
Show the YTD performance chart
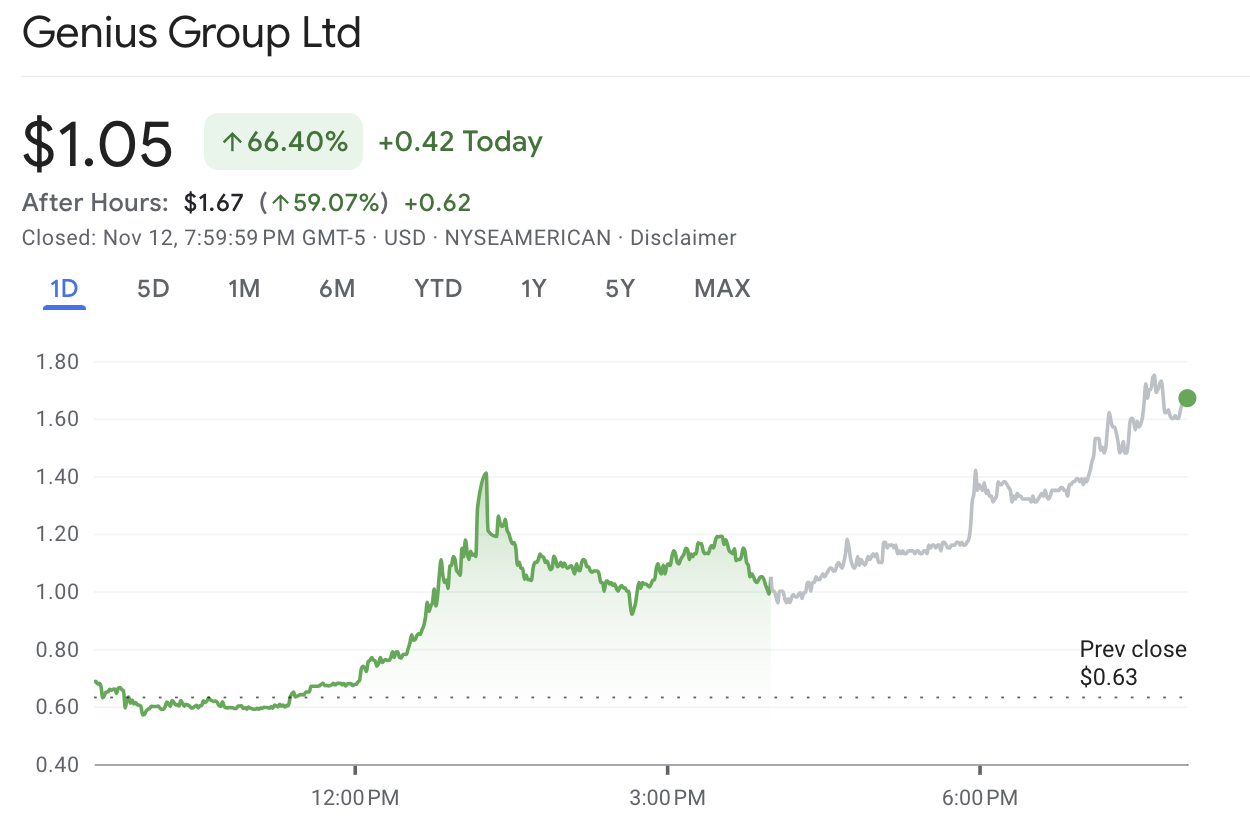pos(437,288)
